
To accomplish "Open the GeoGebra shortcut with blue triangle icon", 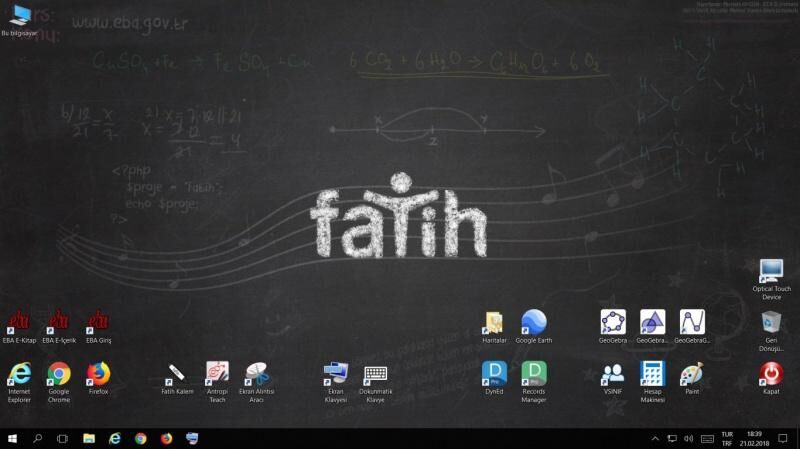I will click(652, 327).
